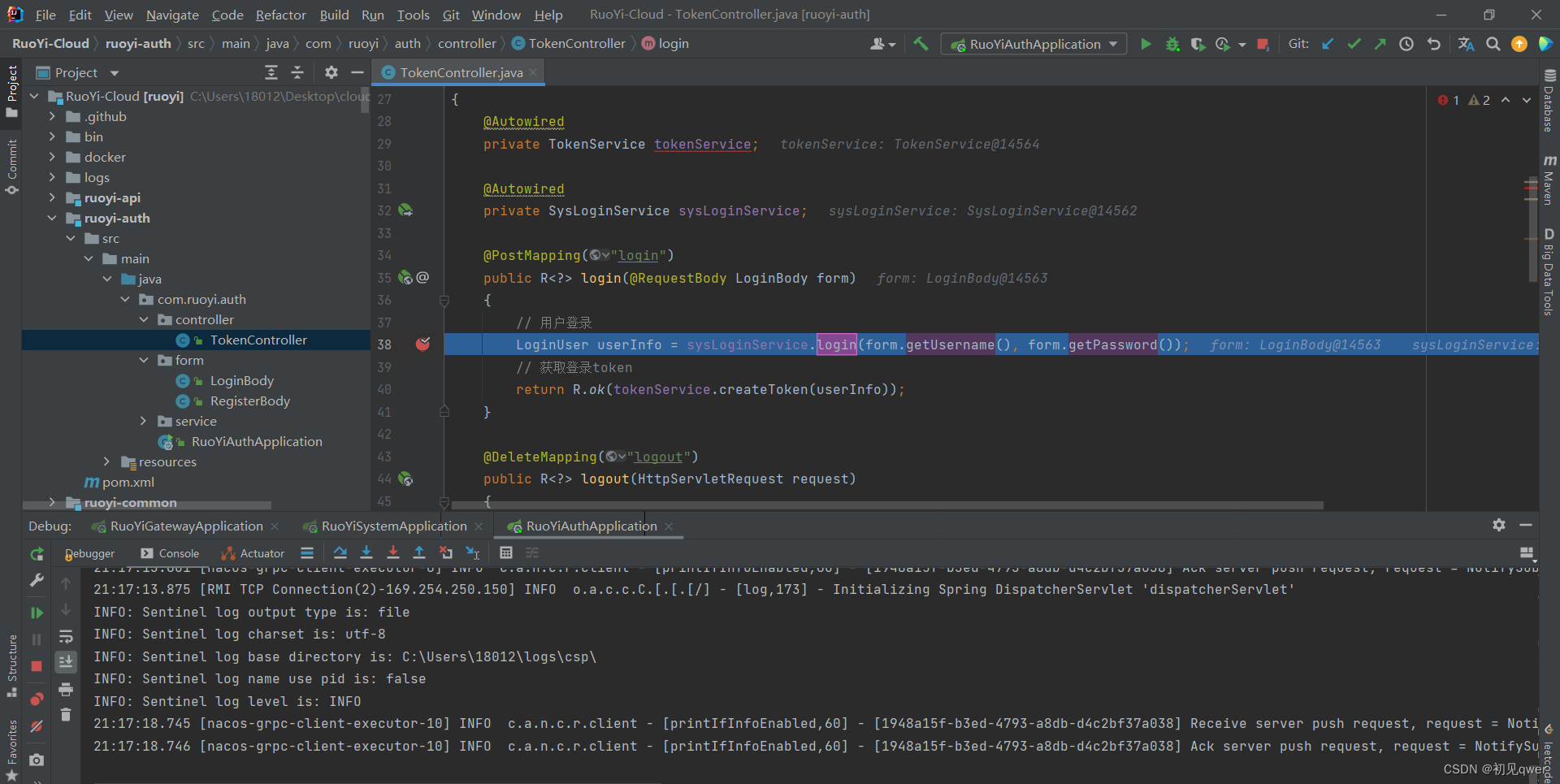
Task: Stop the debug session with the red square
Action: [37, 666]
